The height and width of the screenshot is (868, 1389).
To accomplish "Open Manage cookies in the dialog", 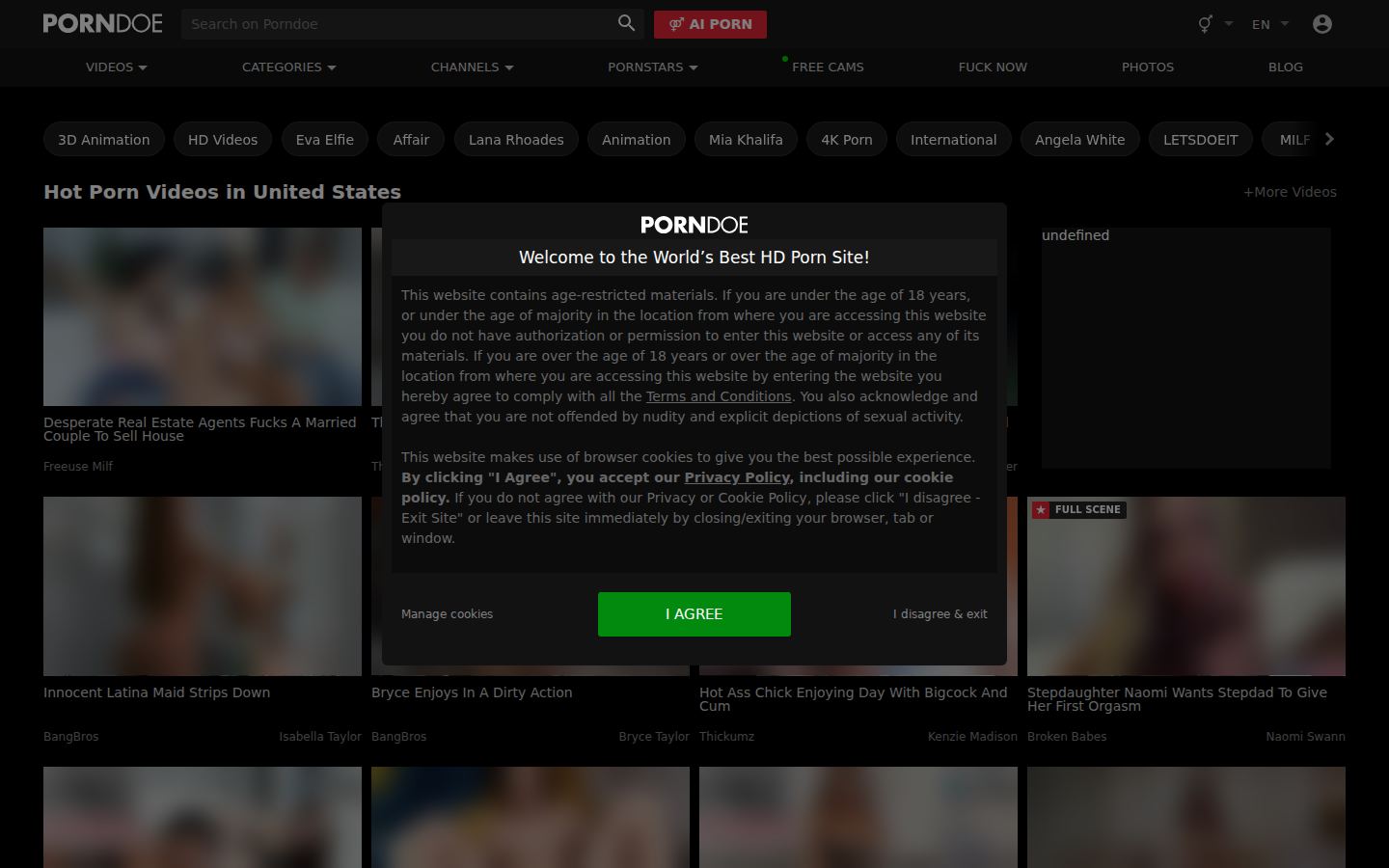I will [x=448, y=614].
